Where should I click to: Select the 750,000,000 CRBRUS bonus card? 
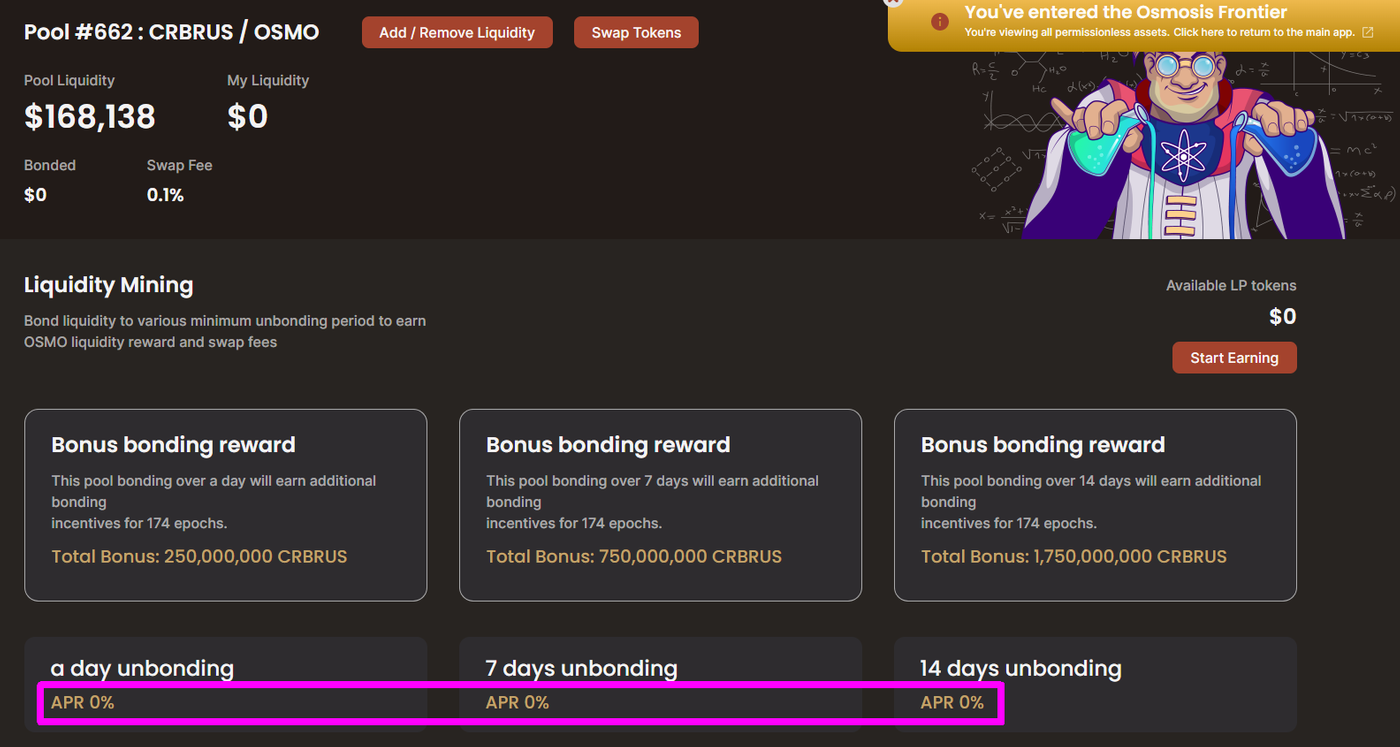pos(660,505)
